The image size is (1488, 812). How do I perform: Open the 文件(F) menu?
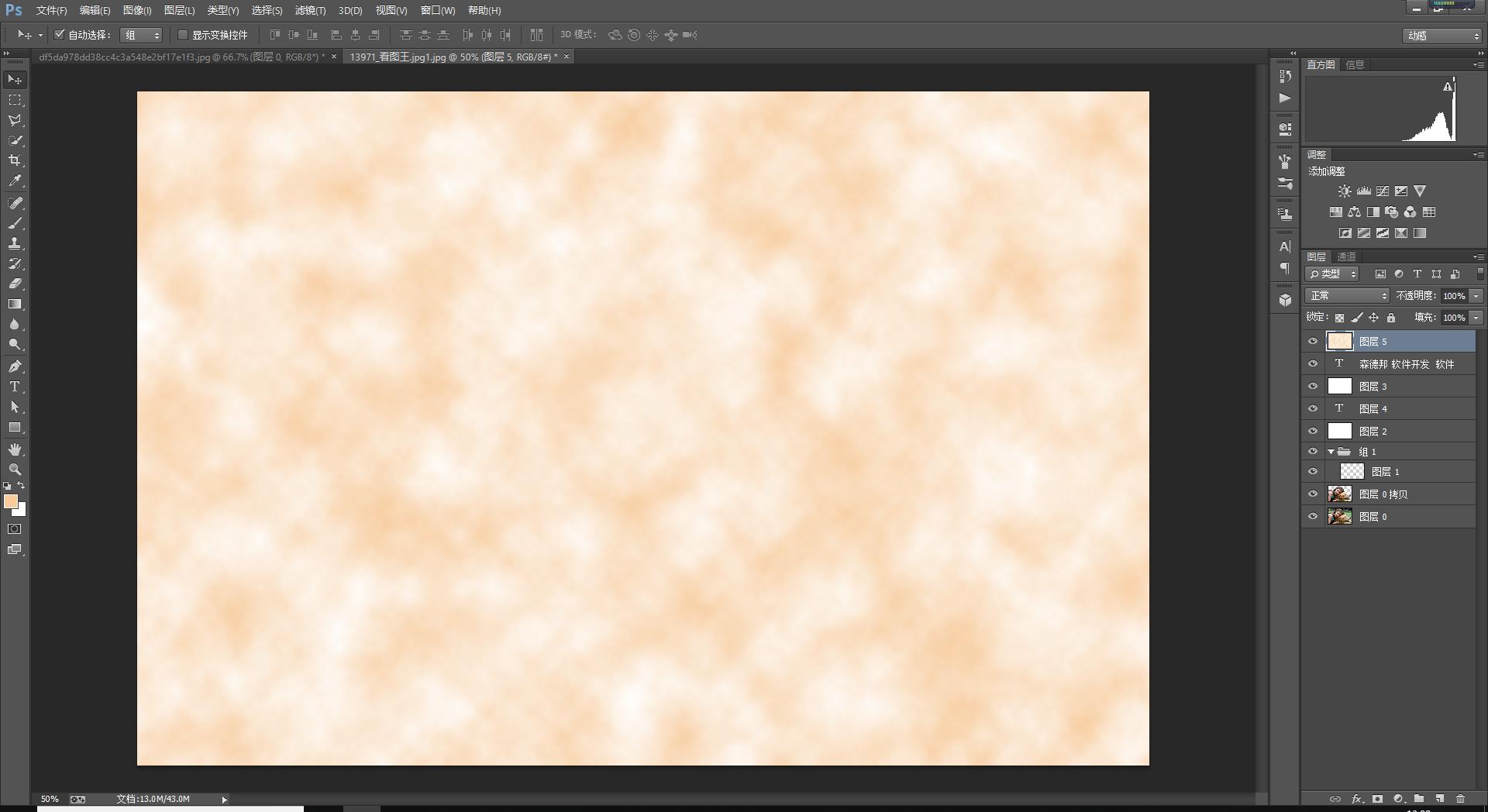pyautogui.click(x=52, y=10)
